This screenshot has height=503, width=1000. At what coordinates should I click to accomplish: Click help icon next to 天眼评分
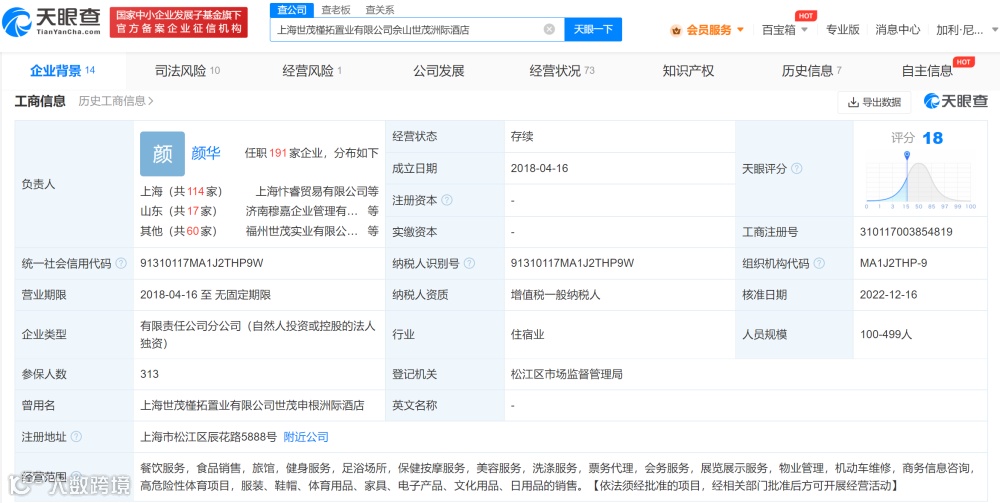point(797,169)
